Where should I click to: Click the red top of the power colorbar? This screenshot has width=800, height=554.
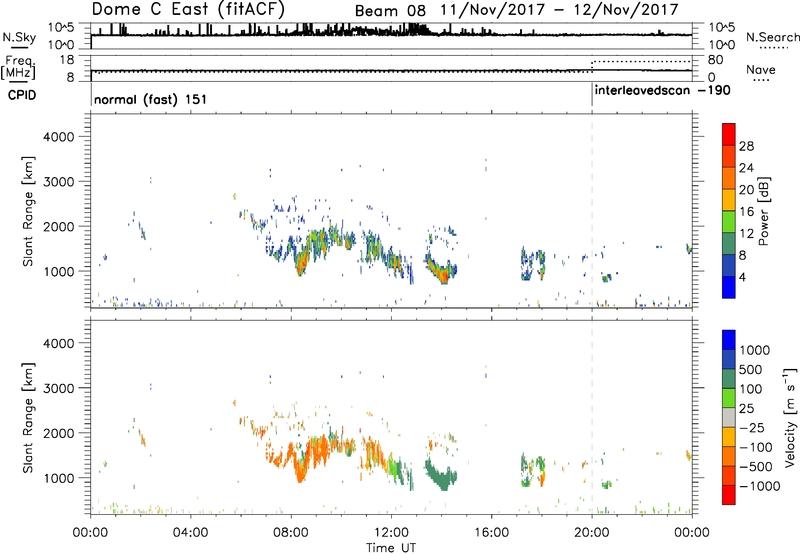pos(729,134)
